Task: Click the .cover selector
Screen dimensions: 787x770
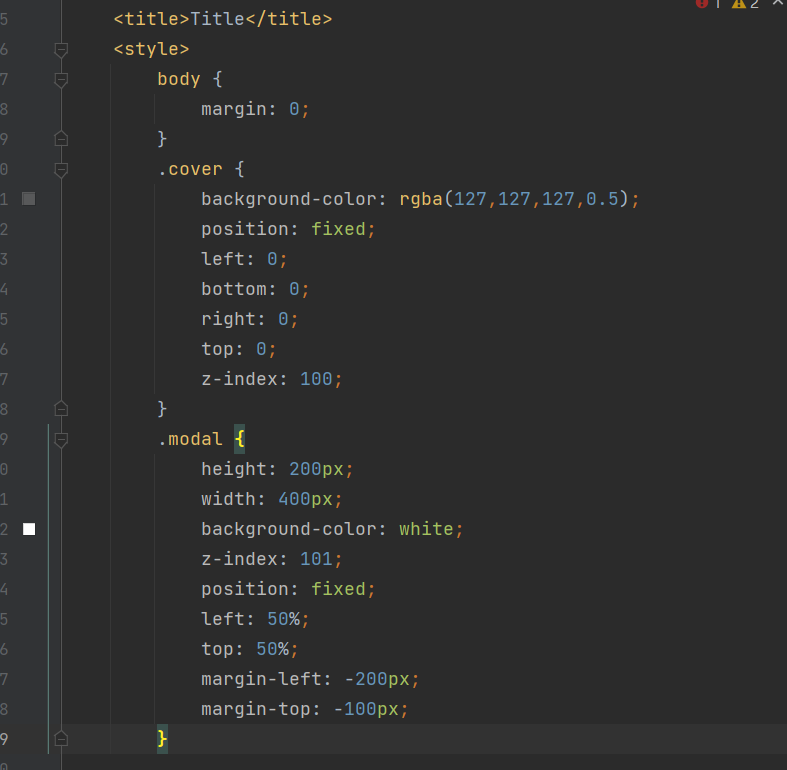Action: pyautogui.click(x=190, y=169)
